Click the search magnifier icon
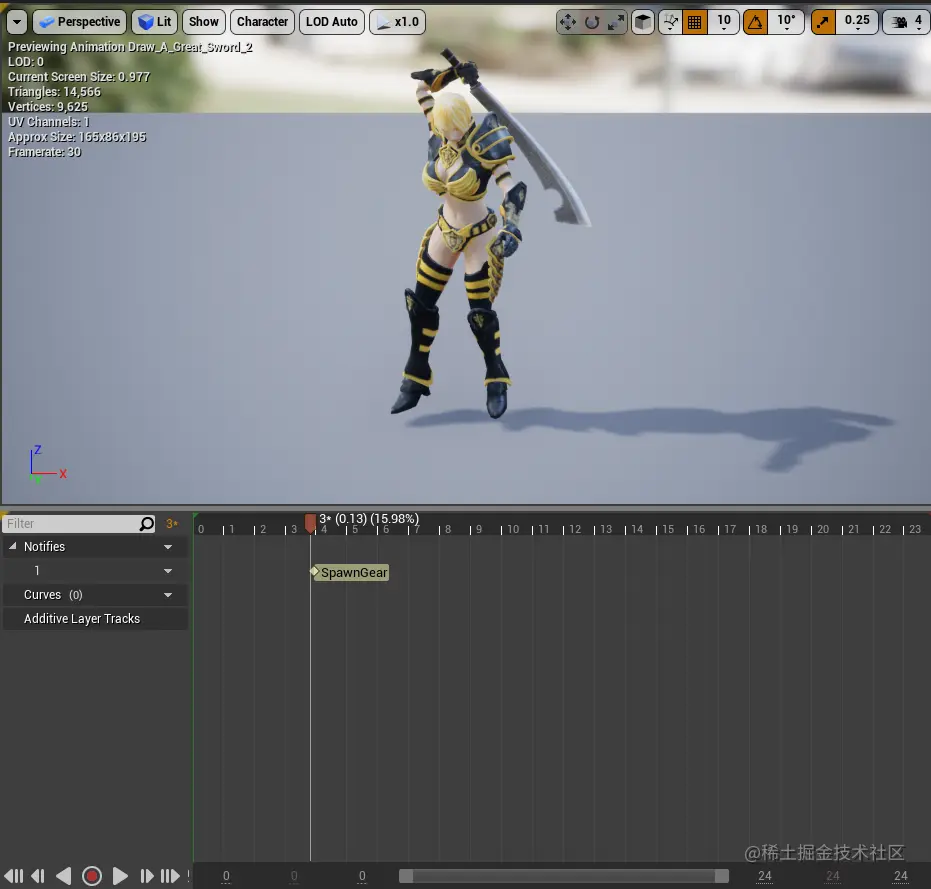The width and height of the screenshot is (931, 889). (x=147, y=524)
